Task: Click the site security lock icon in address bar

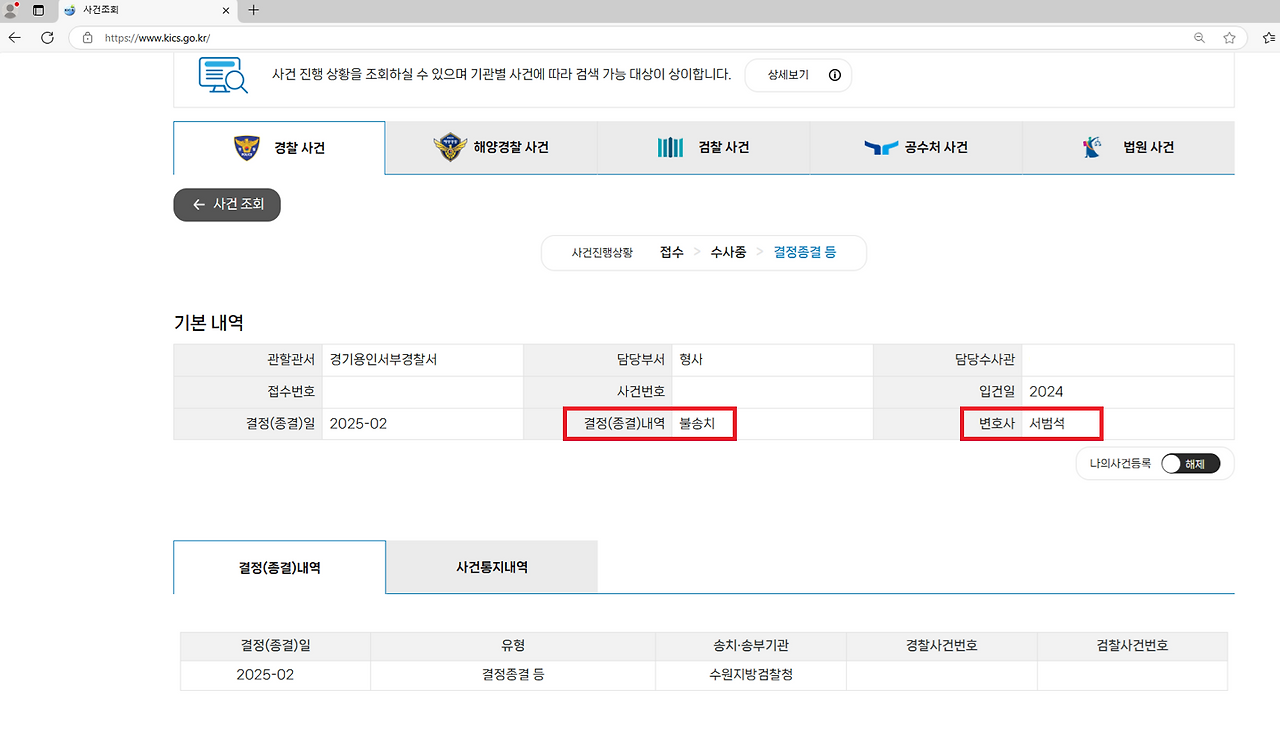Action: click(86, 37)
